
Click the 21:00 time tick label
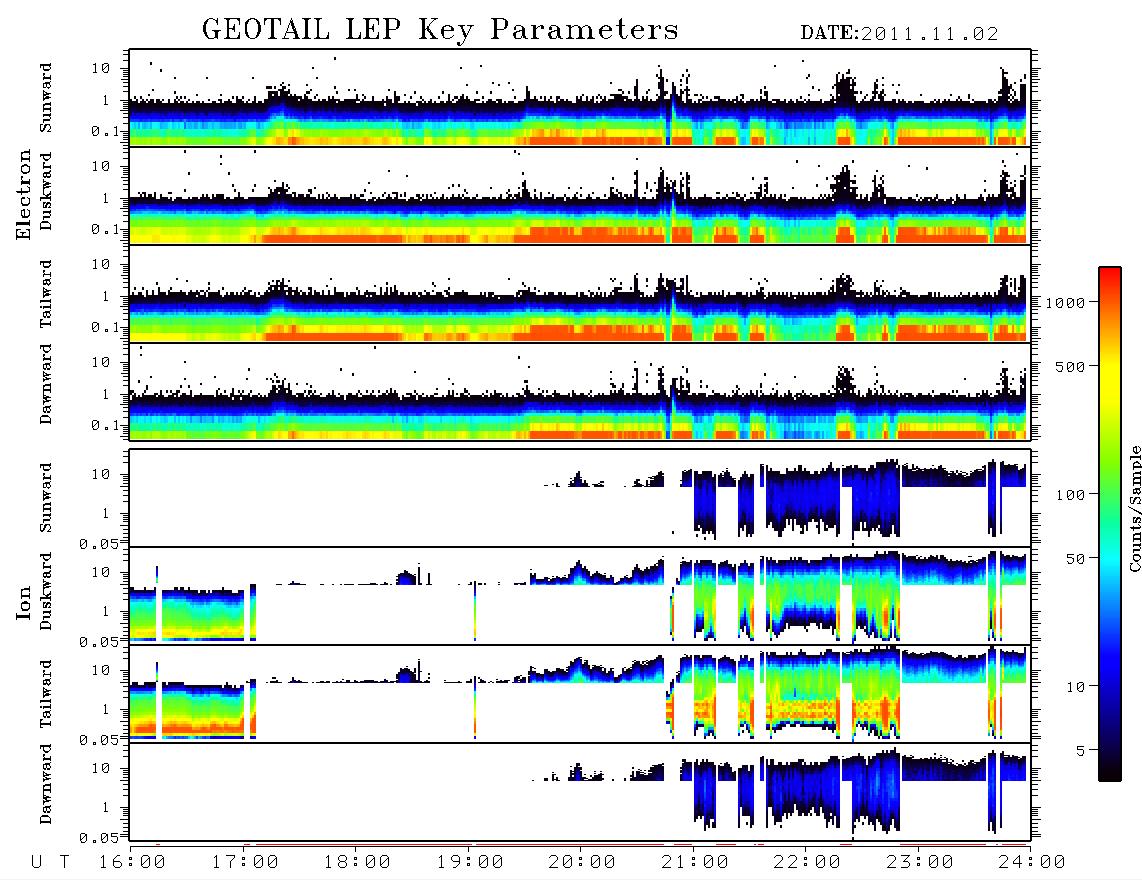point(696,863)
